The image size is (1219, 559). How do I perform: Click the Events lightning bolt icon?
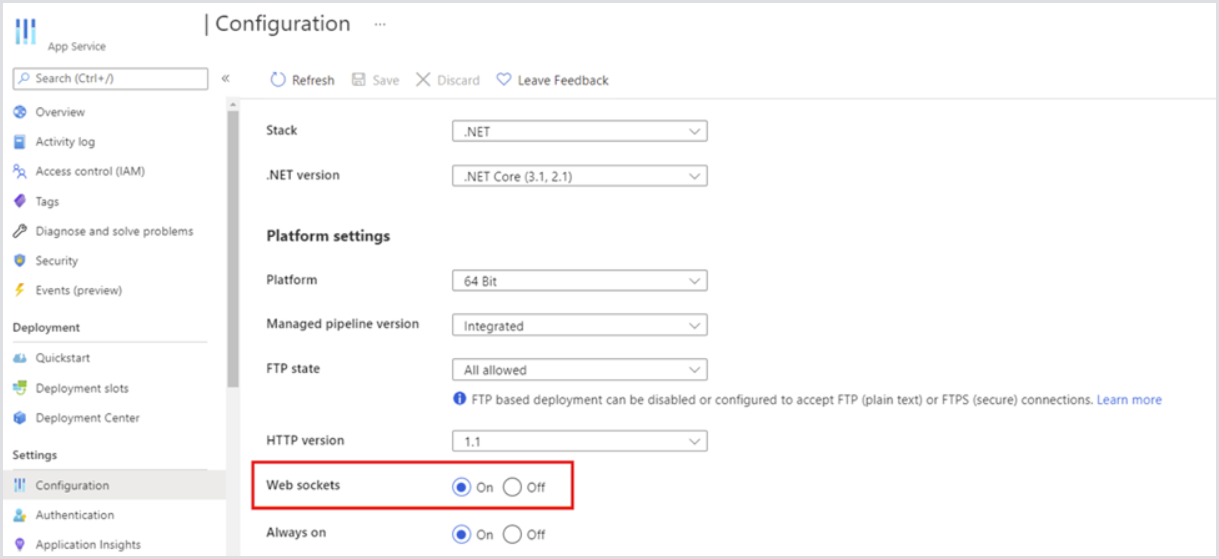point(19,290)
